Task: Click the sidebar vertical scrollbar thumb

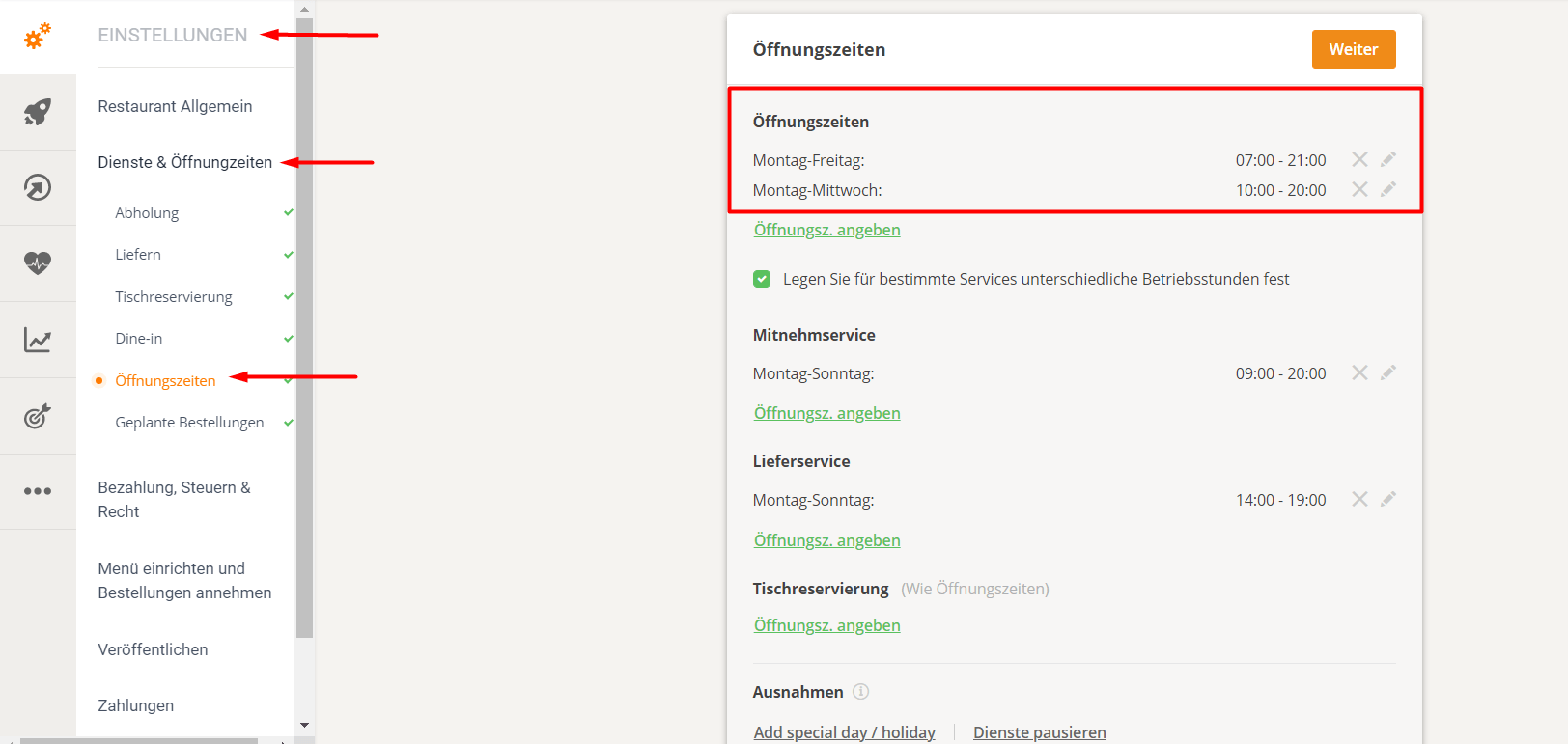Action: click(304, 328)
